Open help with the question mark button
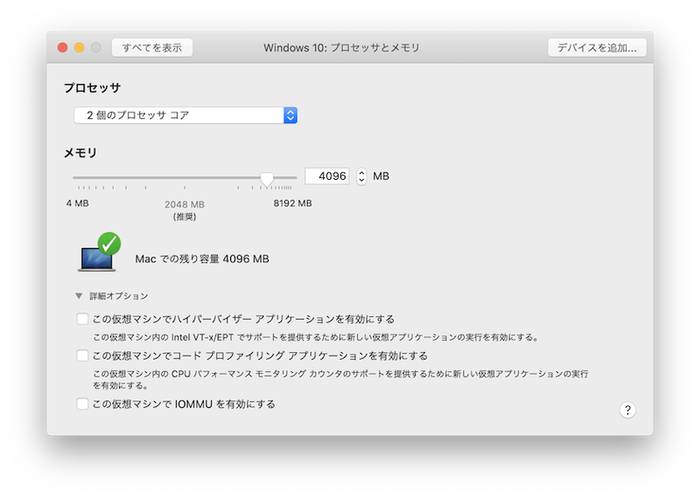 click(627, 410)
